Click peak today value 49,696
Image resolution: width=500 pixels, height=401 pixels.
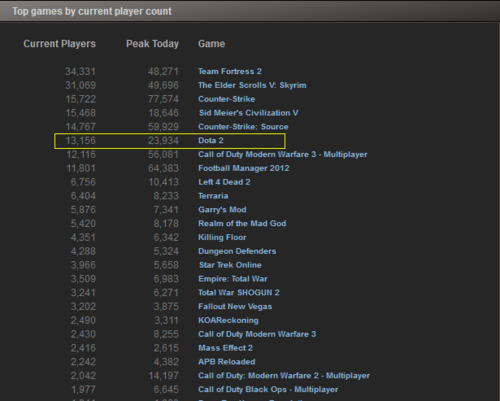(x=163, y=85)
